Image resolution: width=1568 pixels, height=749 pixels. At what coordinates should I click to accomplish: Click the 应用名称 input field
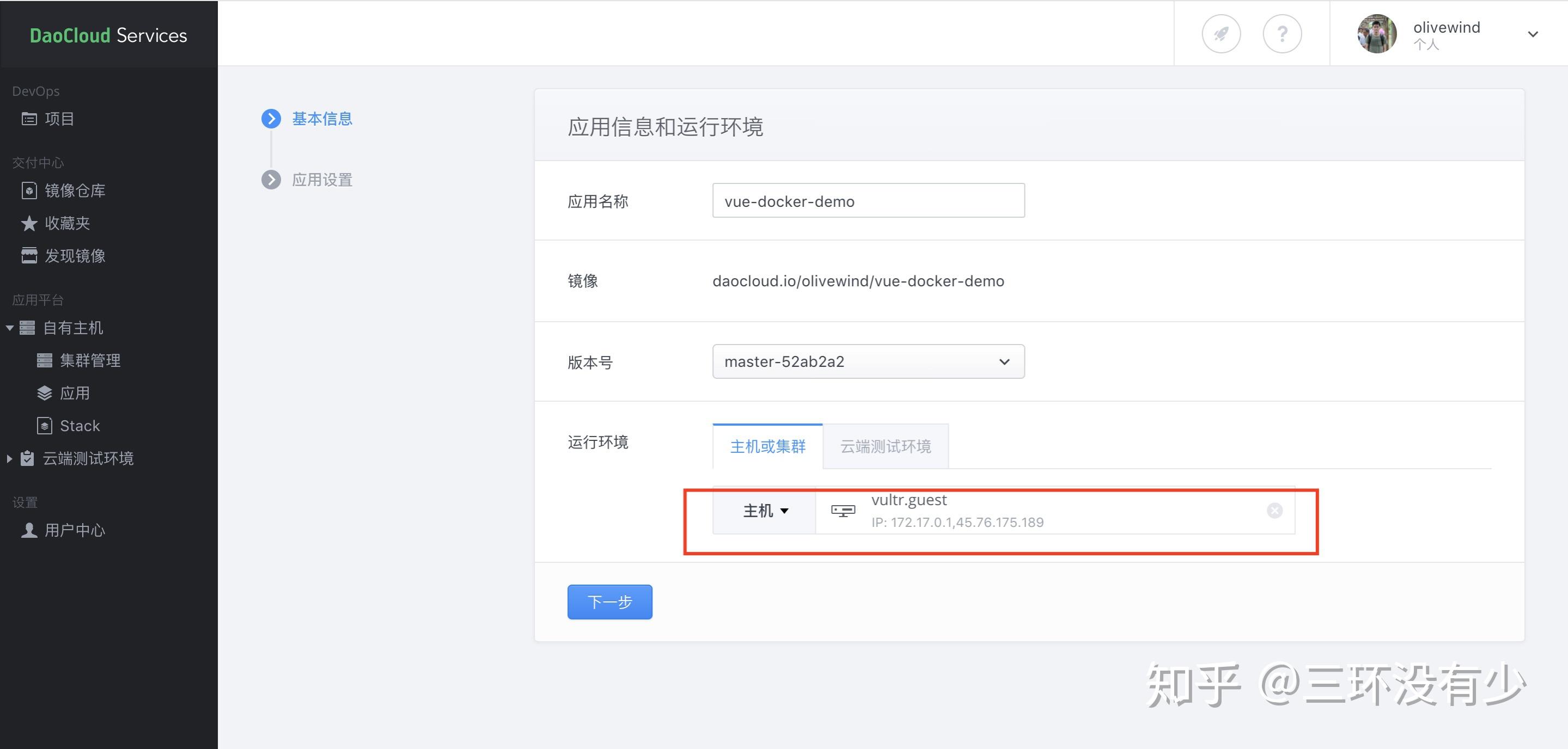click(x=868, y=201)
